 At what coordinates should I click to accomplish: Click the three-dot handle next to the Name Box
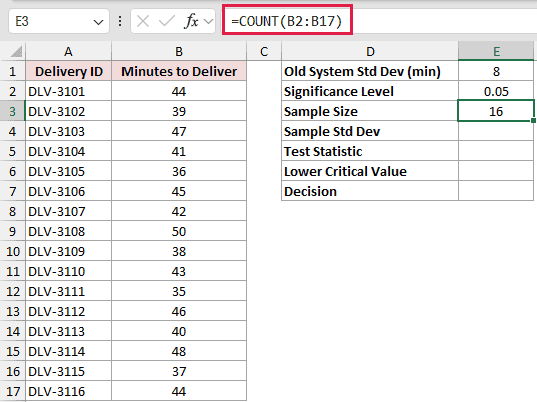(x=120, y=21)
